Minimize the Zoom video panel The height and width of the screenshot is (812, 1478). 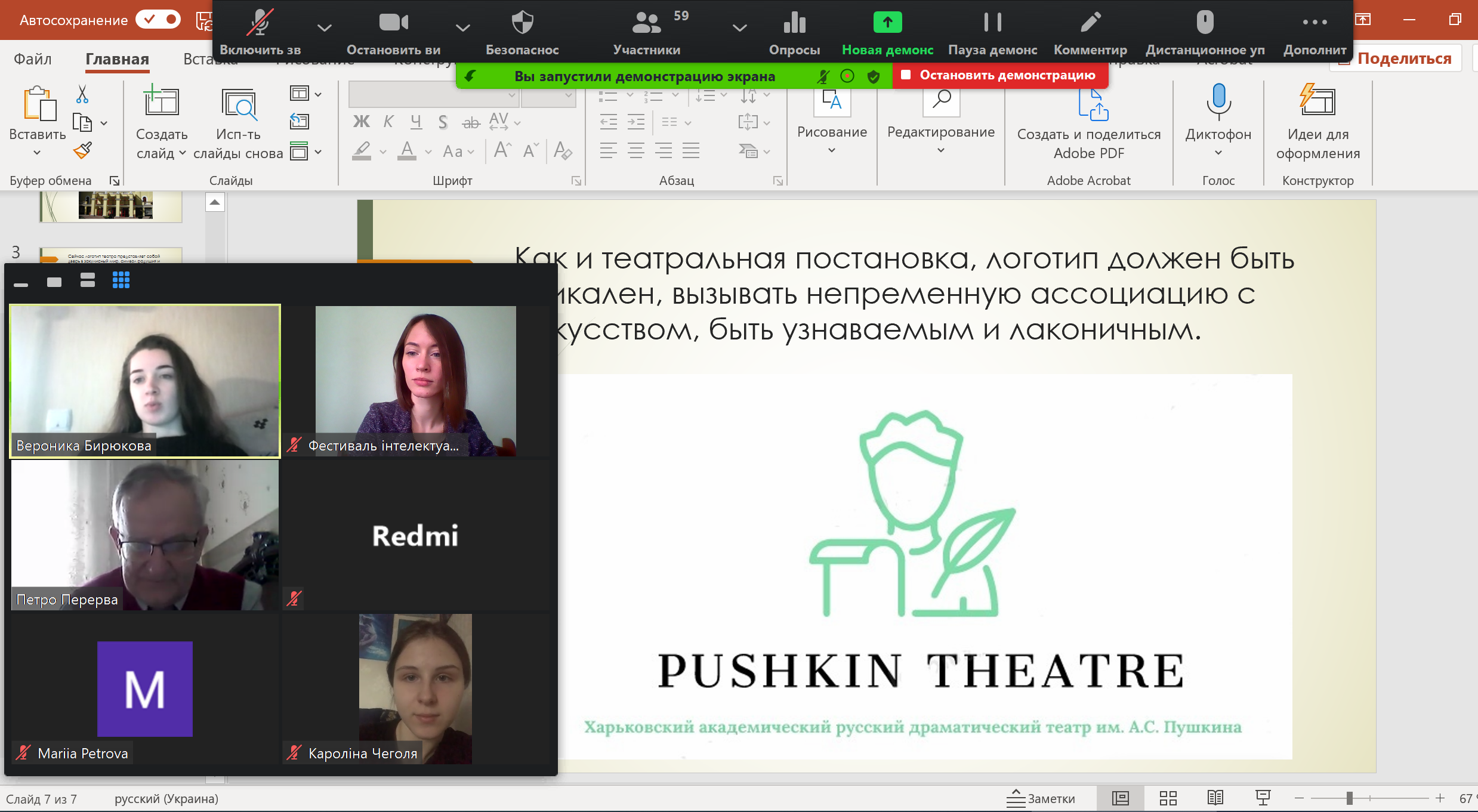pyautogui.click(x=21, y=285)
